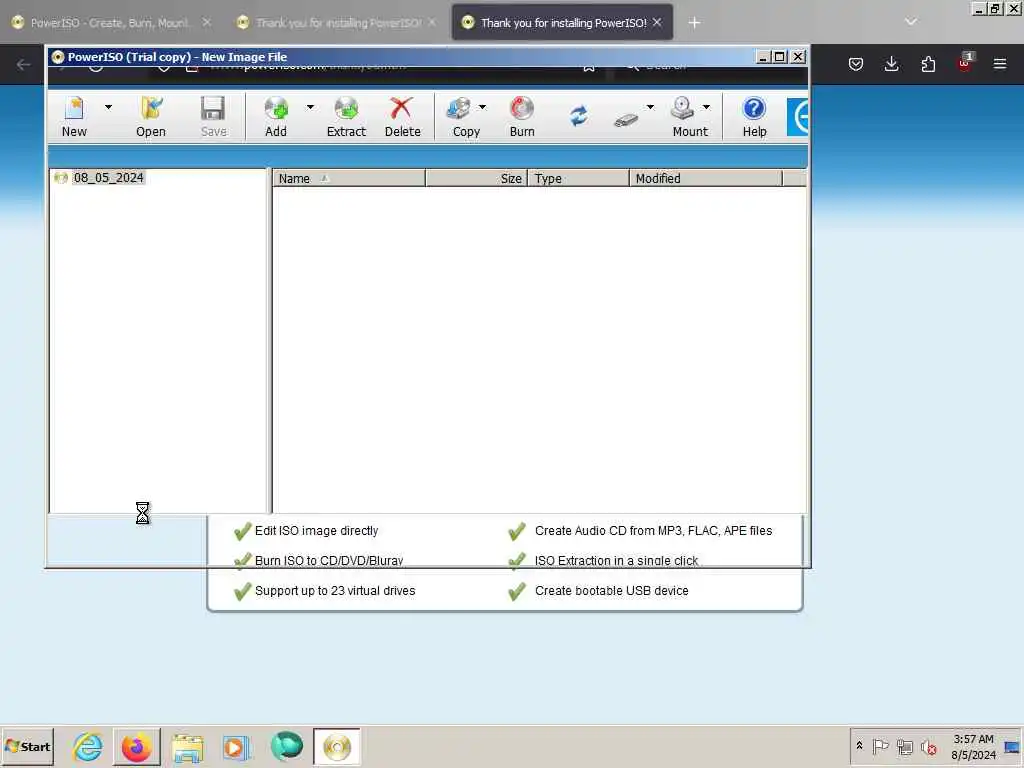Sort by the Type column header
The image size is (1024, 768).
578,178
